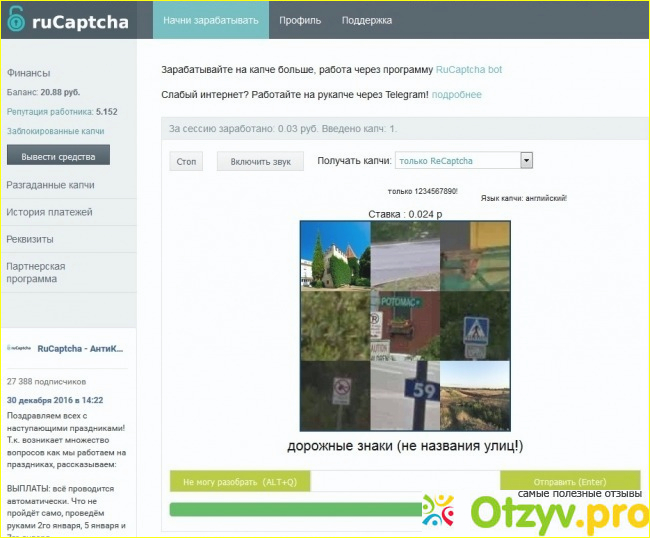Click the green progress bar

coord(295,509)
